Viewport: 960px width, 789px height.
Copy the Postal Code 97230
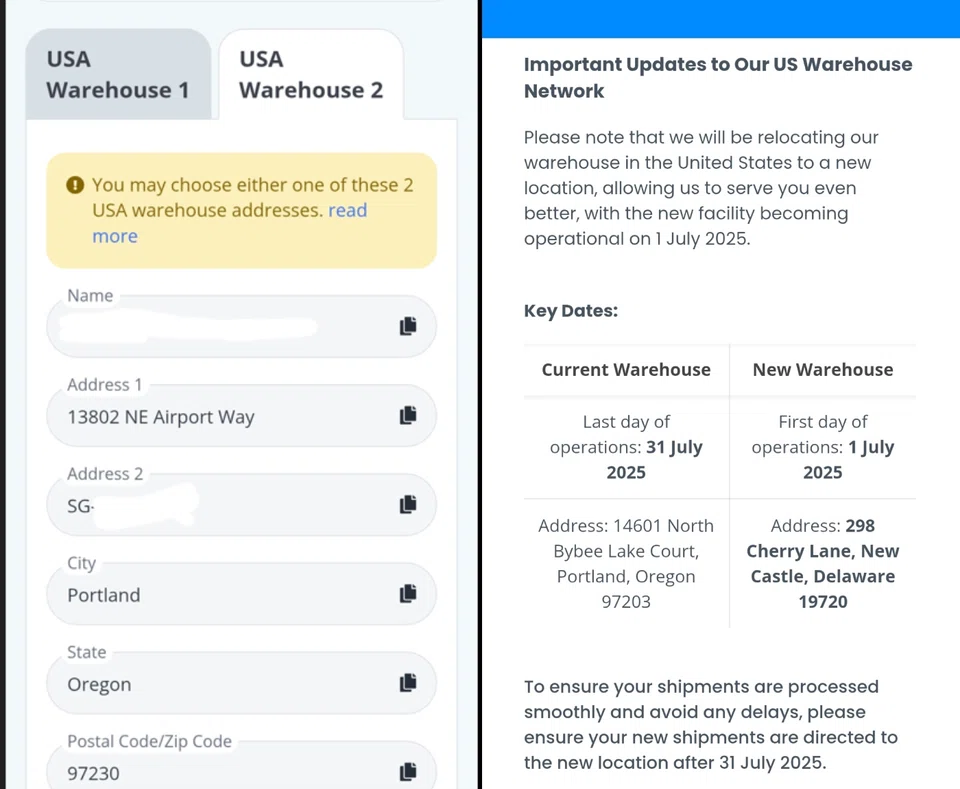point(407,772)
